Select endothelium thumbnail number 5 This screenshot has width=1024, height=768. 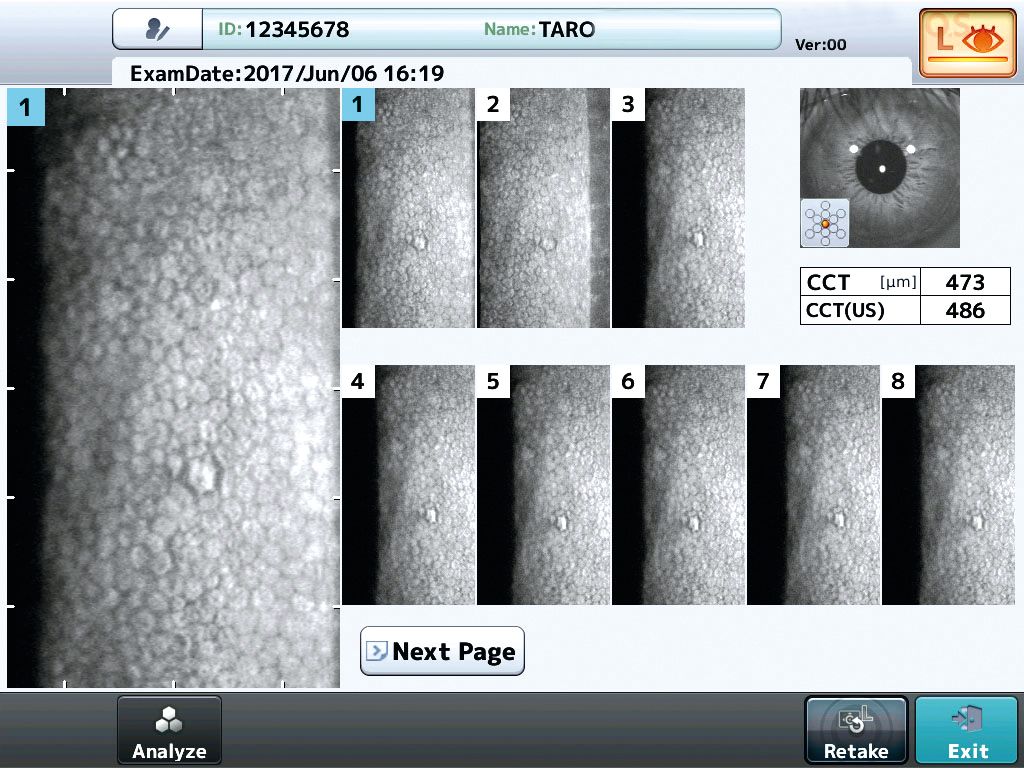coord(543,485)
